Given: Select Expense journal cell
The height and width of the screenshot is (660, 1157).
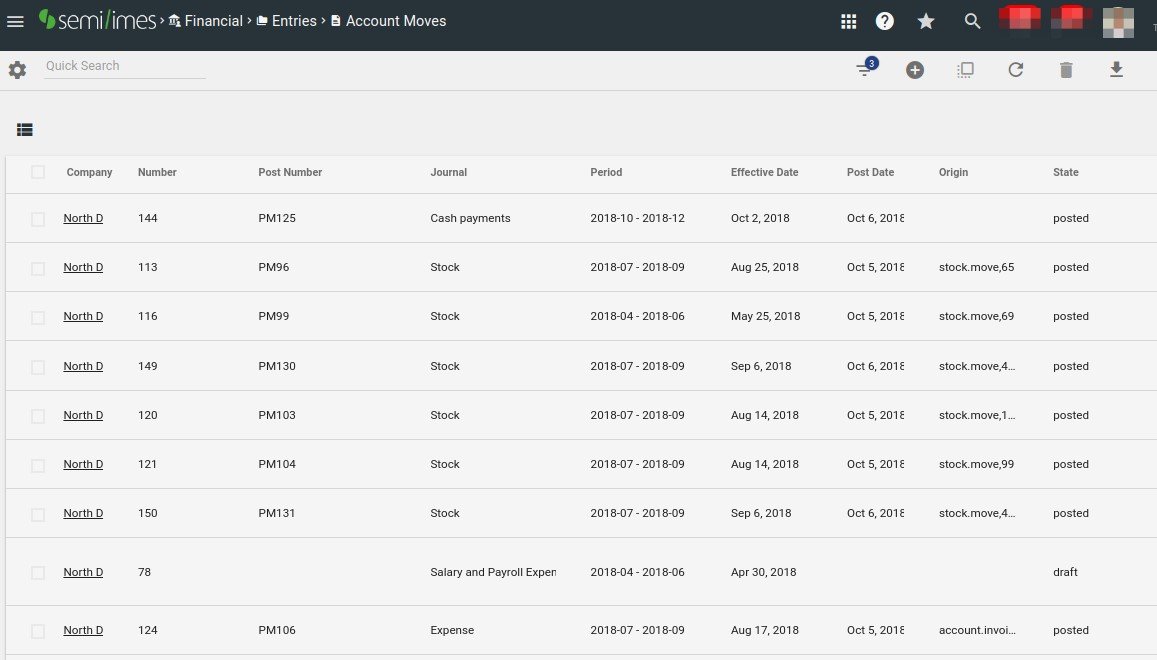Looking at the screenshot, I should [452, 630].
